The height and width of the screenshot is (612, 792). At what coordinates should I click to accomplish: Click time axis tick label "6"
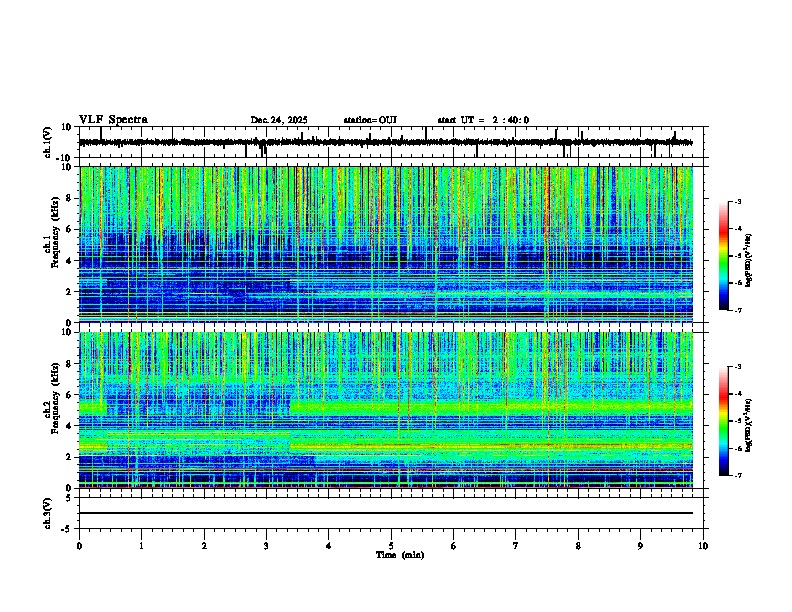click(x=454, y=546)
